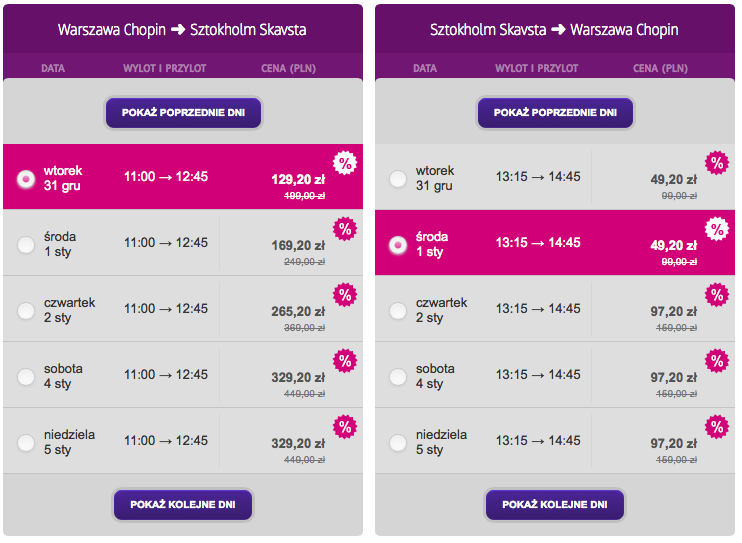Select outbound czwartek 2 sty radio button
The image size is (742, 543).
pyautogui.click(x=26, y=311)
